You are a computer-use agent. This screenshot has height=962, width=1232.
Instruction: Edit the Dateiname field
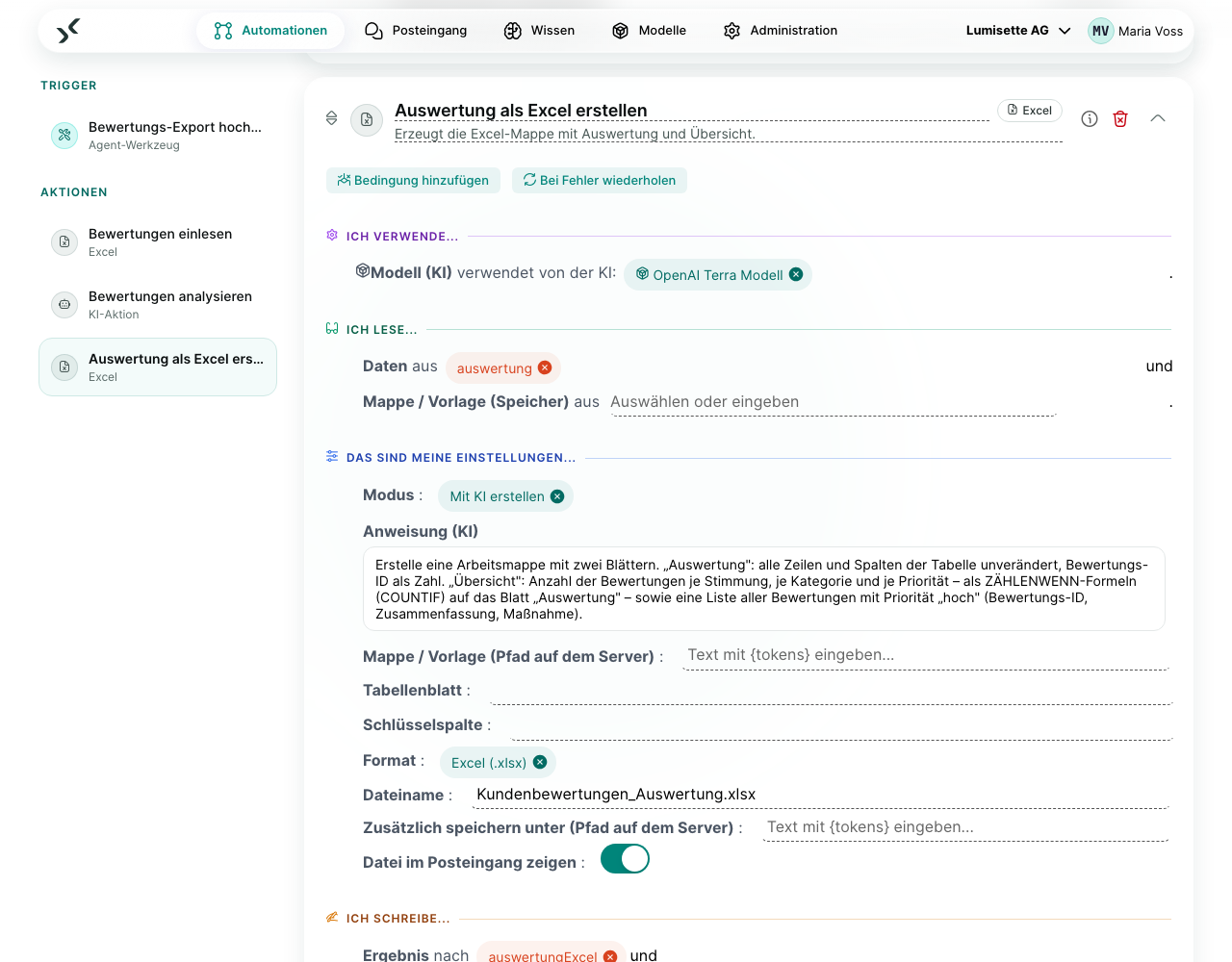click(x=820, y=796)
